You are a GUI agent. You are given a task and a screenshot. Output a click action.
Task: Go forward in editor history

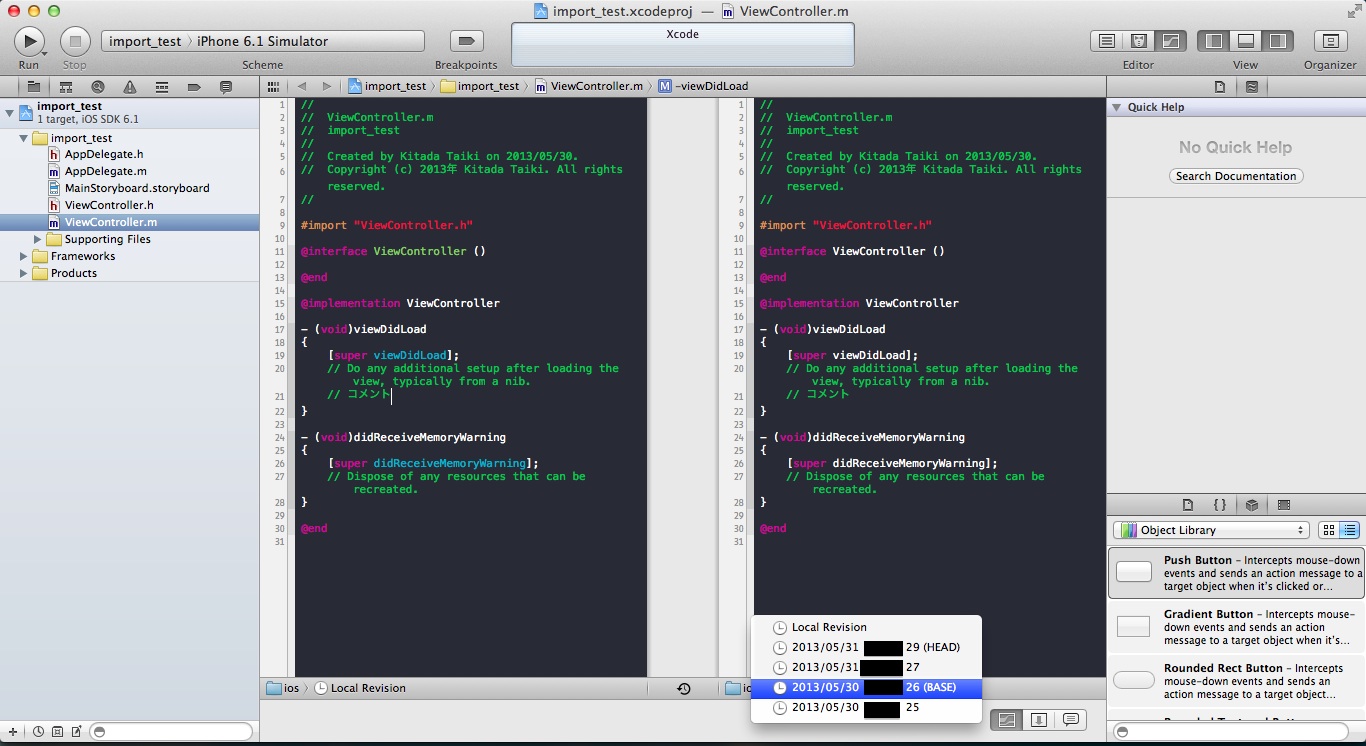click(x=326, y=87)
